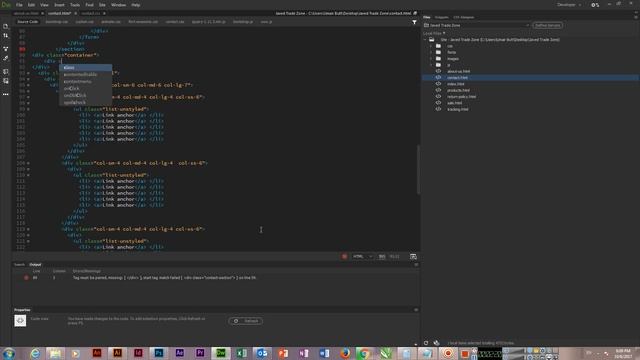
Task: Click the sync settings icon beside 0%
Action: pyautogui.click(x=595, y=5)
